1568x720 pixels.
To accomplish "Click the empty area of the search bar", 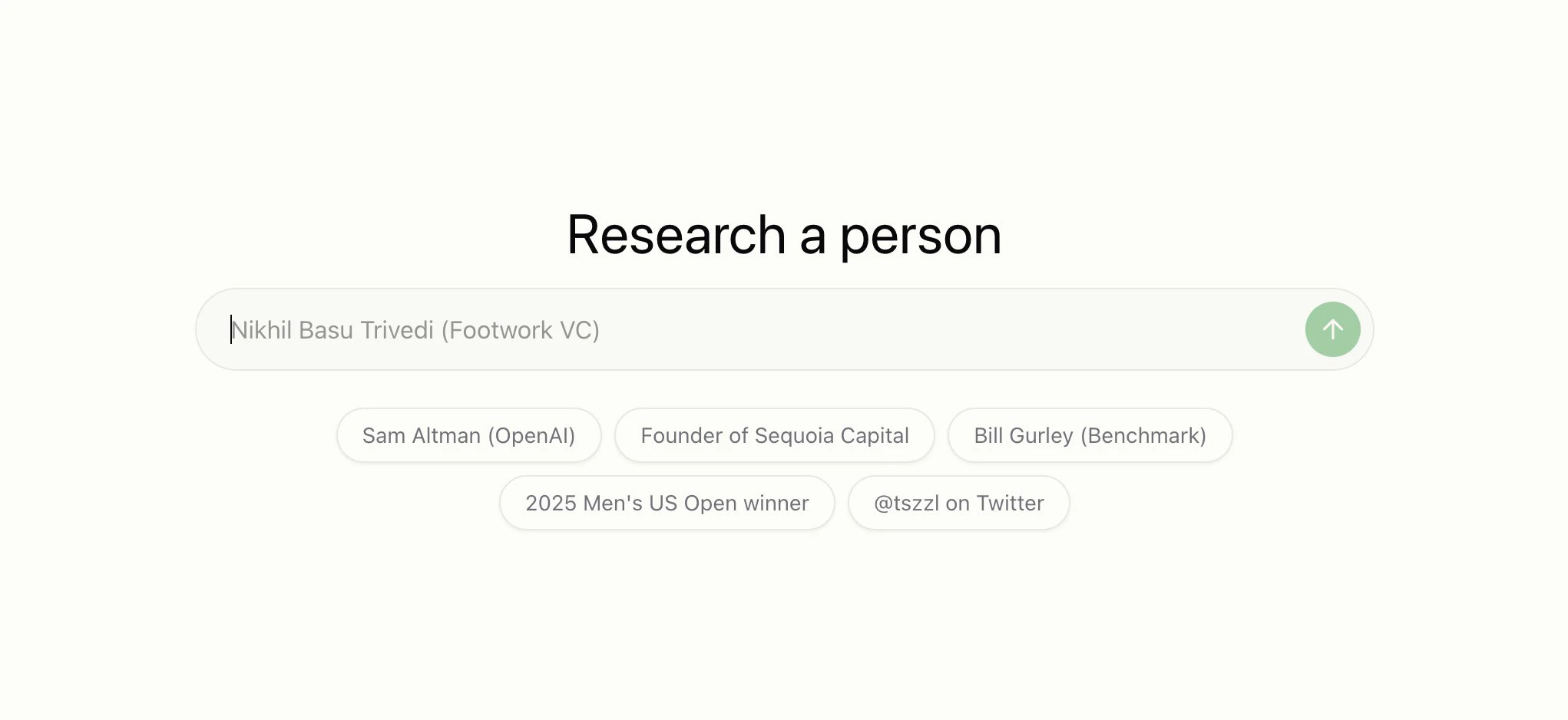I will click(x=952, y=329).
